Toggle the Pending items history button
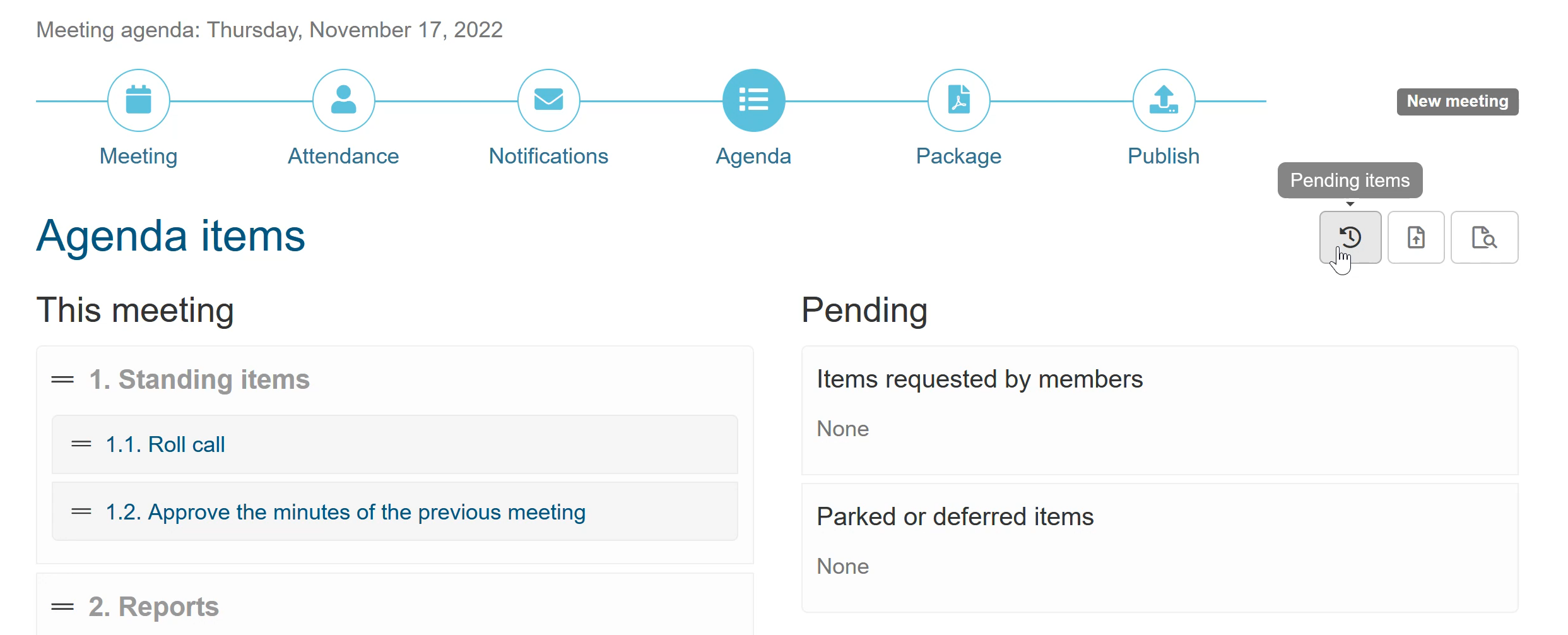The width and height of the screenshot is (1568, 635). coord(1350,237)
